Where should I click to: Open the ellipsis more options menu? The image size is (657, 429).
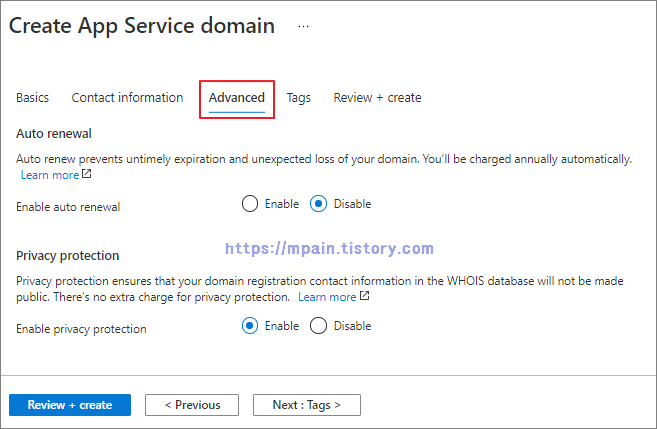coord(303,26)
